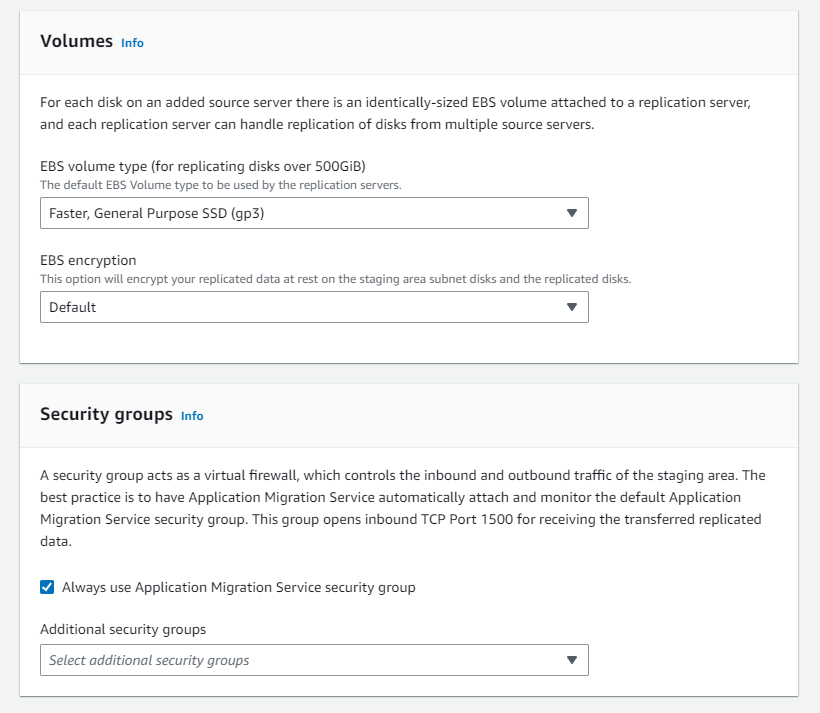Click the dropdown arrow for EBS volume type

572,213
